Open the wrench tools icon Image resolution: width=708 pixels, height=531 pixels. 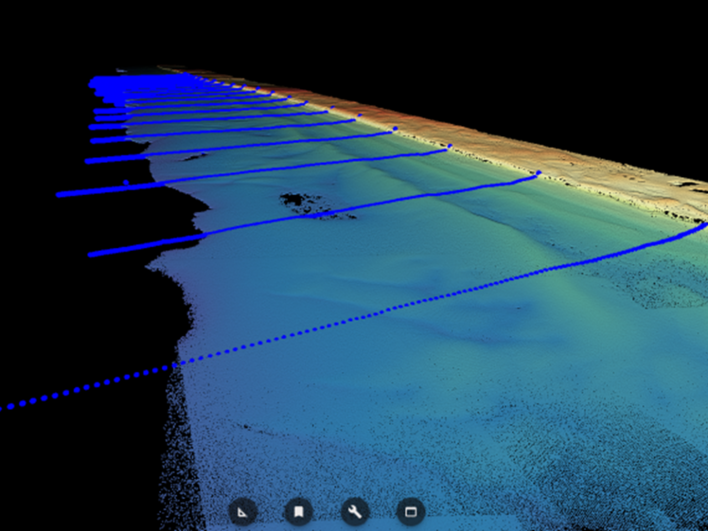pos(354,512)
